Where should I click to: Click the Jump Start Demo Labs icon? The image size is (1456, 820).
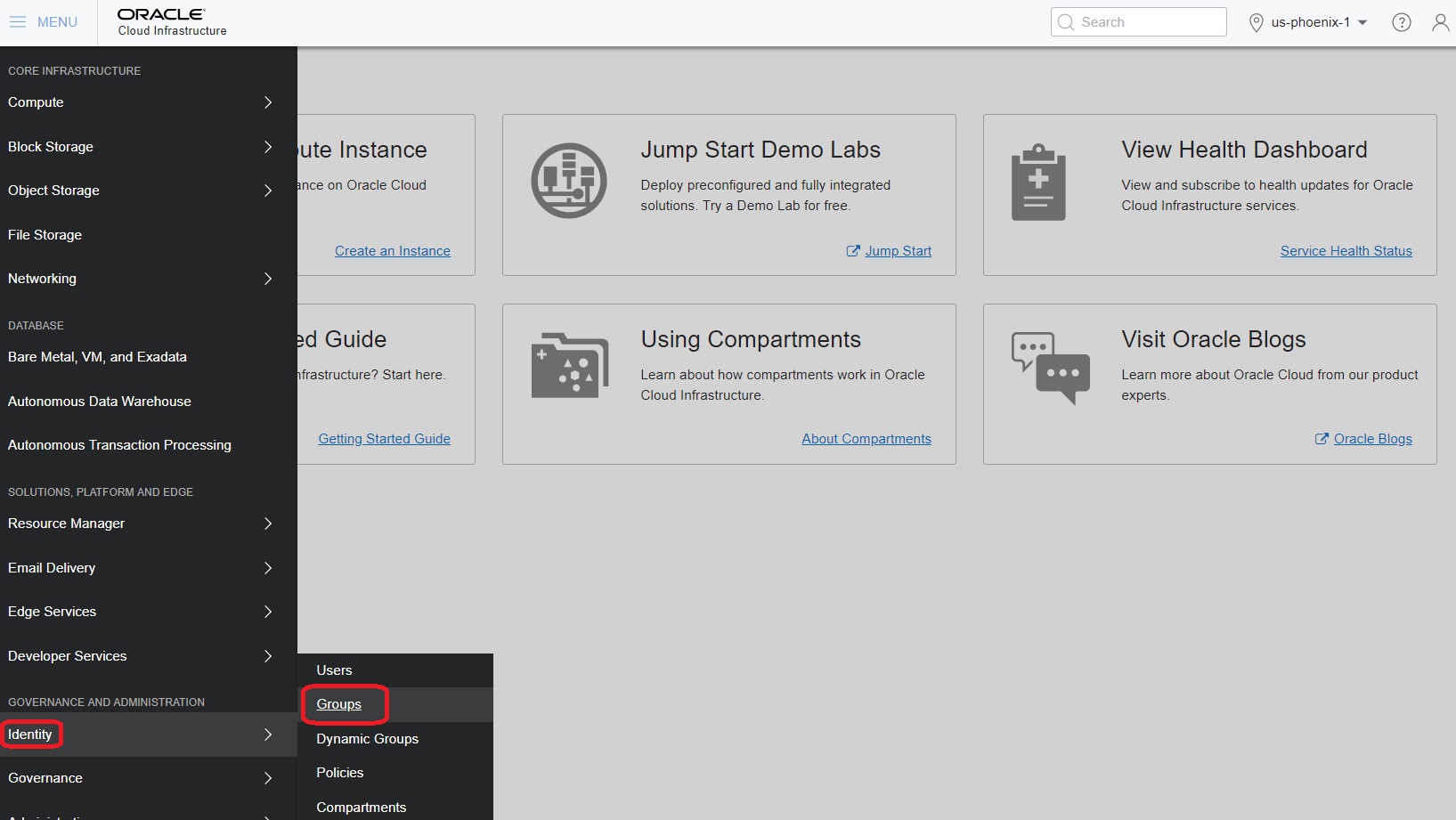569,181
